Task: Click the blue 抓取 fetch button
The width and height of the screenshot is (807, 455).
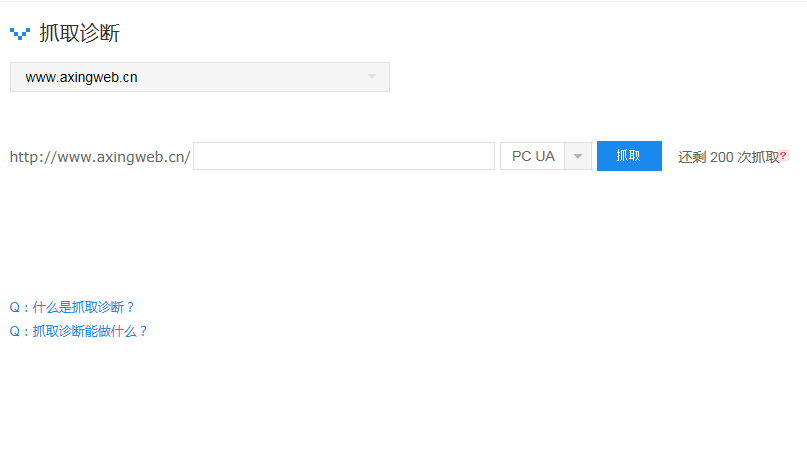Action: [x=629, y=156]
